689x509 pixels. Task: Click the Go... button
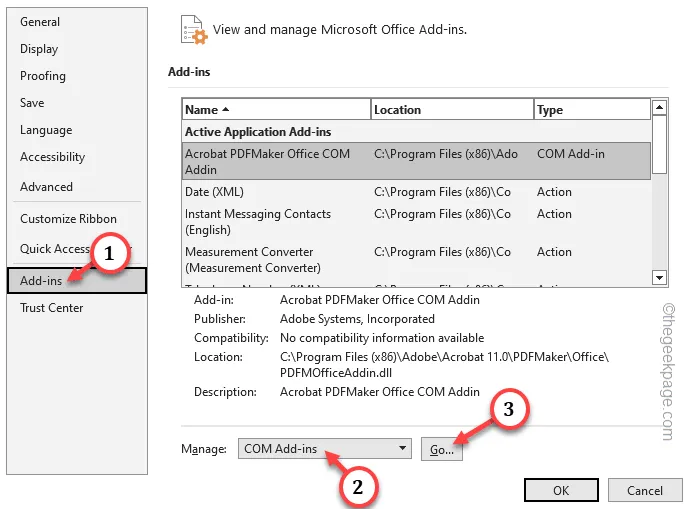[x=442, y=449]
